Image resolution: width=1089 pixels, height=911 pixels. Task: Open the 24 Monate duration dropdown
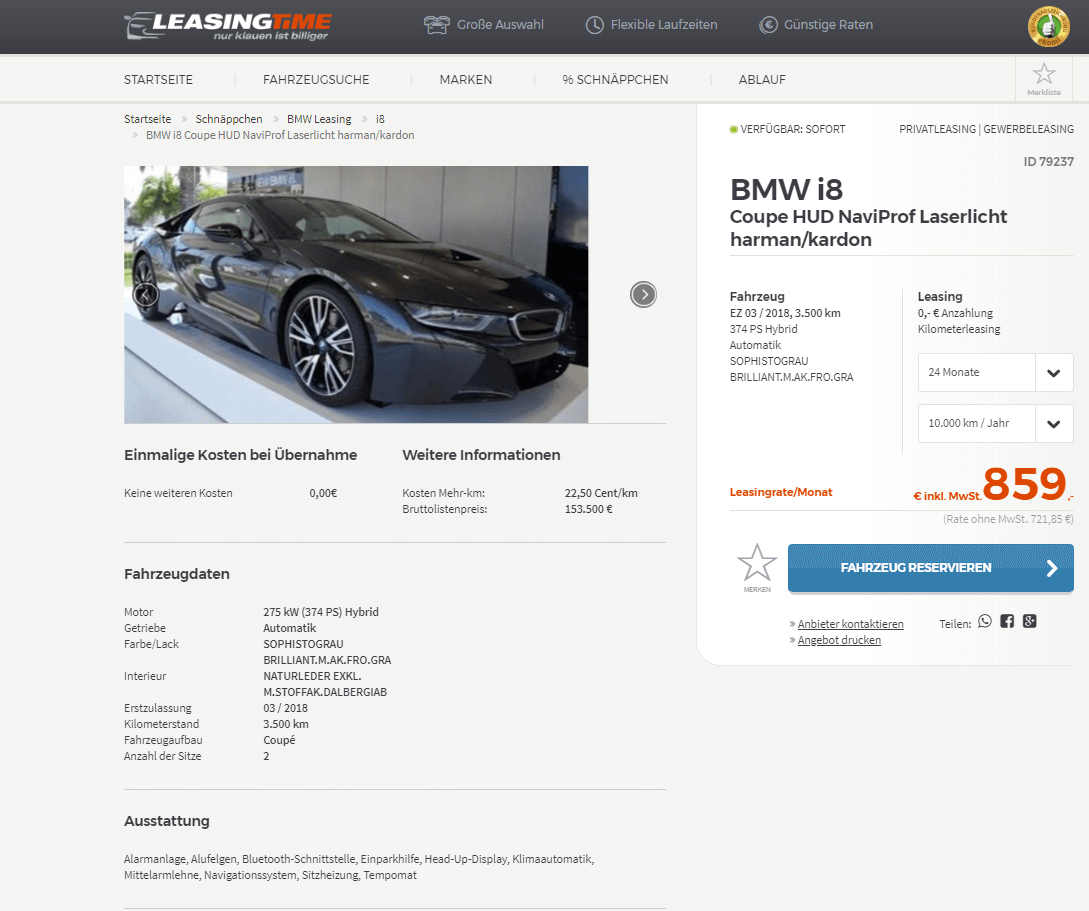995,372
